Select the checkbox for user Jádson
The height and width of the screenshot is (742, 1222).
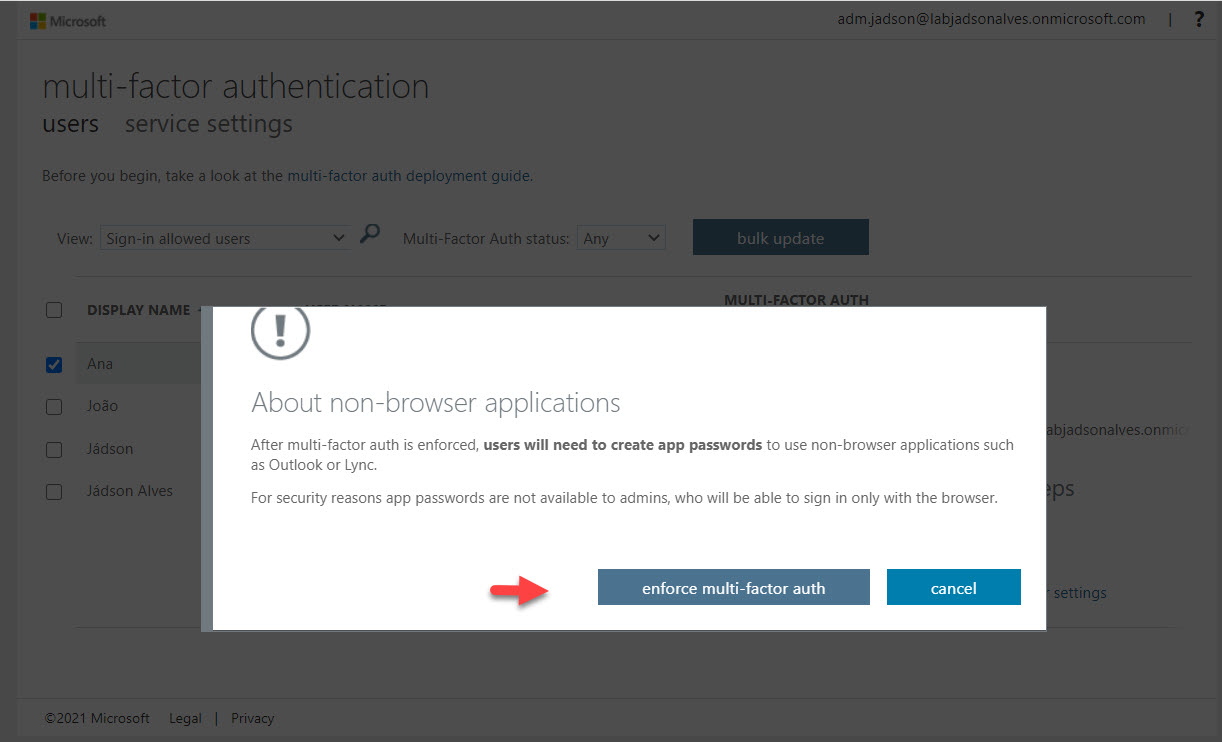54,450
